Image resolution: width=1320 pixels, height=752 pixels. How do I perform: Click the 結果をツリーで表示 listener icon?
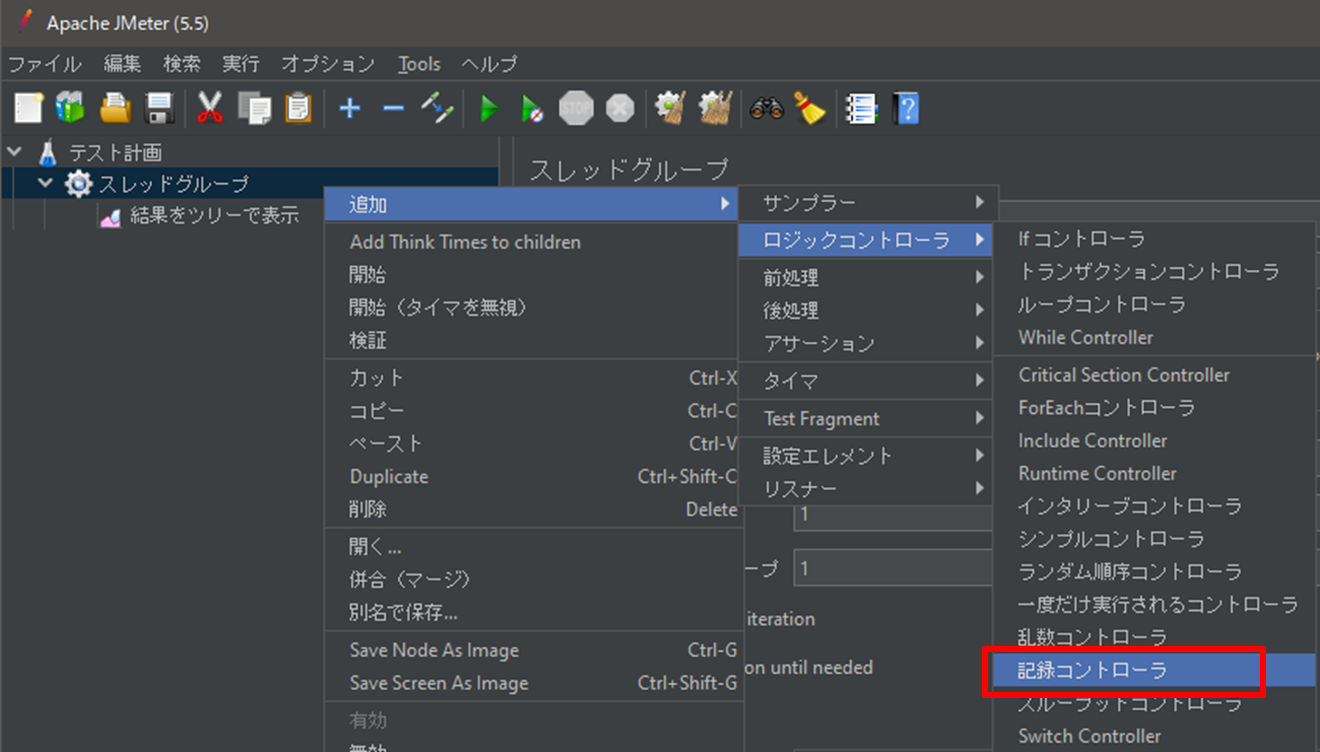pyautogui.click(x=110, y=216)
